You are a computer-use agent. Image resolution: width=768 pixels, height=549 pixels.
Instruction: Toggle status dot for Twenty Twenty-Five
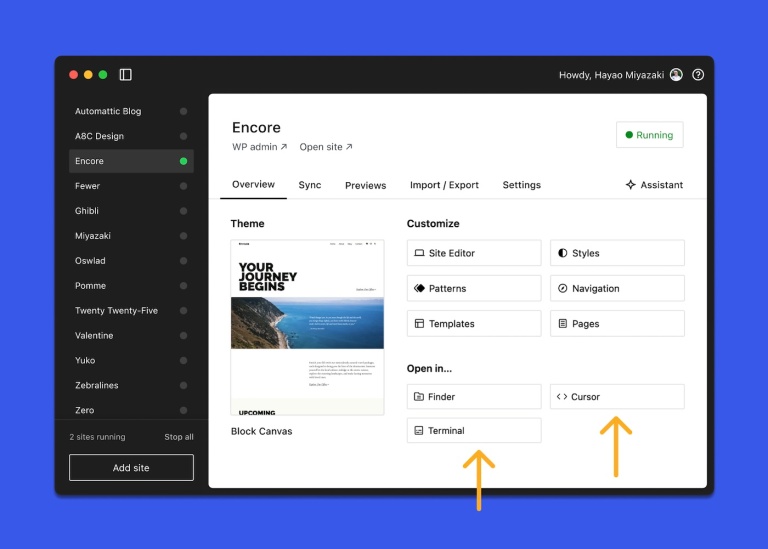point(183,310)
